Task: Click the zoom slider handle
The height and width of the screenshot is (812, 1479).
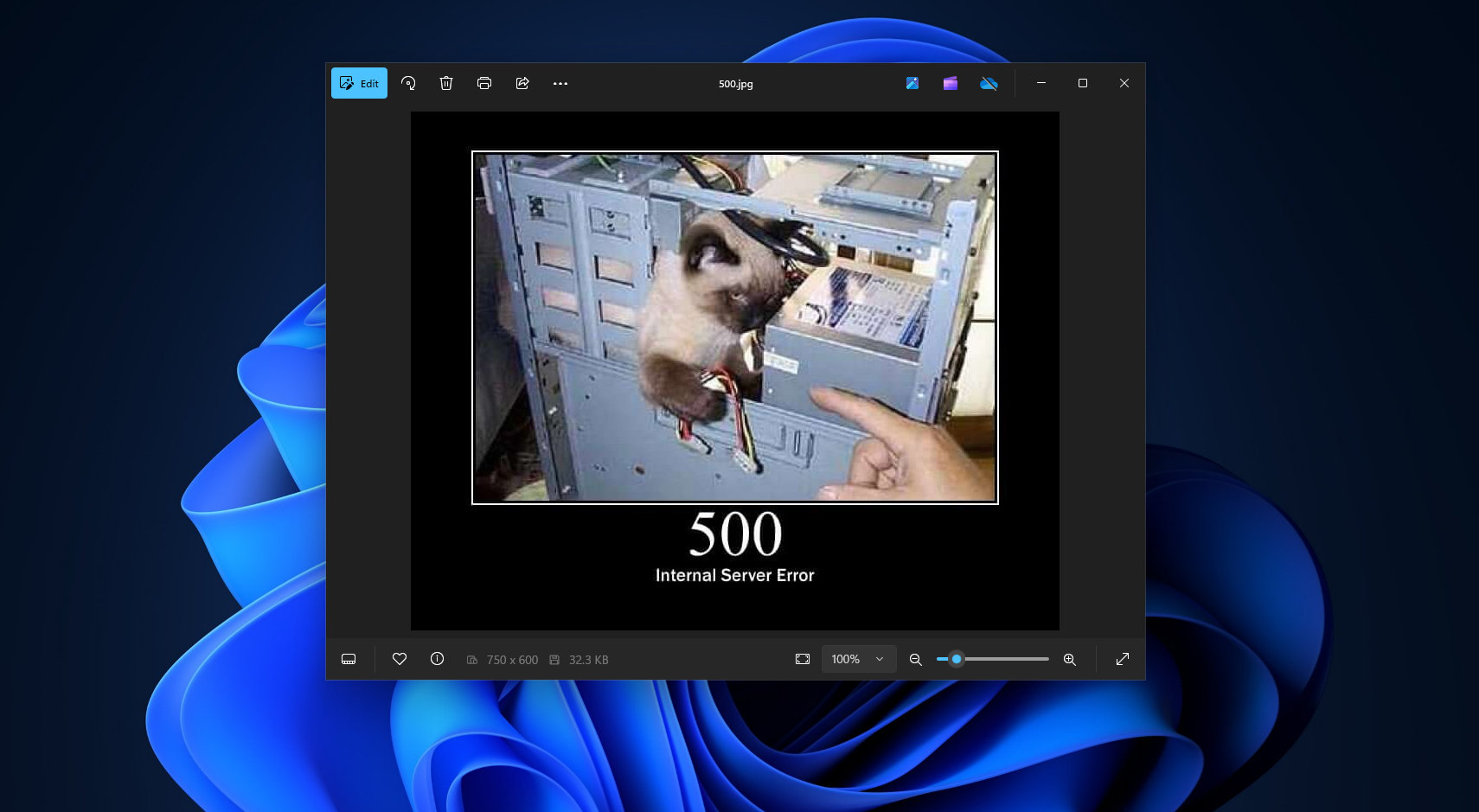Action: pyautogui.click(x=957, y=659)
